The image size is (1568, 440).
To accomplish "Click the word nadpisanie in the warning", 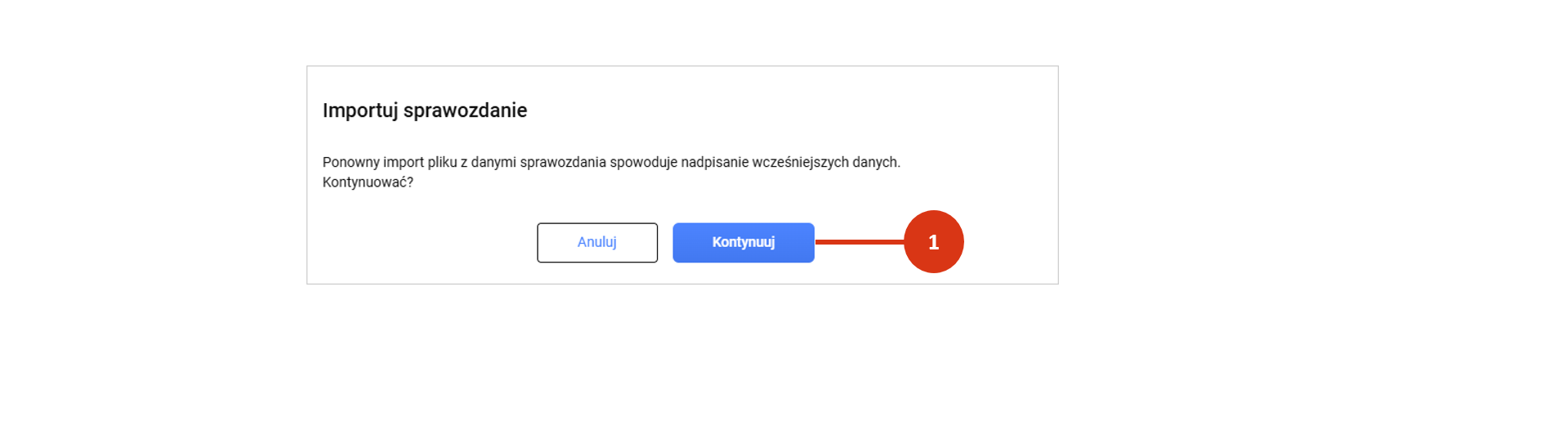I will (x=714, y=162).
